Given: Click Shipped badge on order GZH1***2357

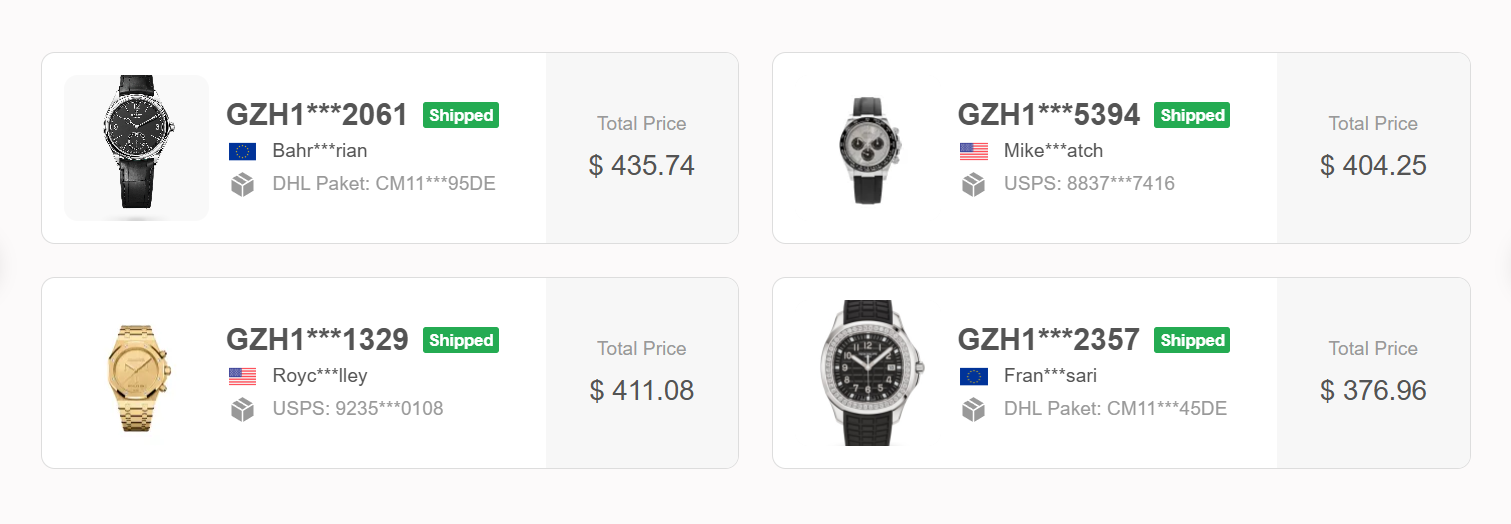Looking at the screenshot, I should click(x=1192, y=340).
